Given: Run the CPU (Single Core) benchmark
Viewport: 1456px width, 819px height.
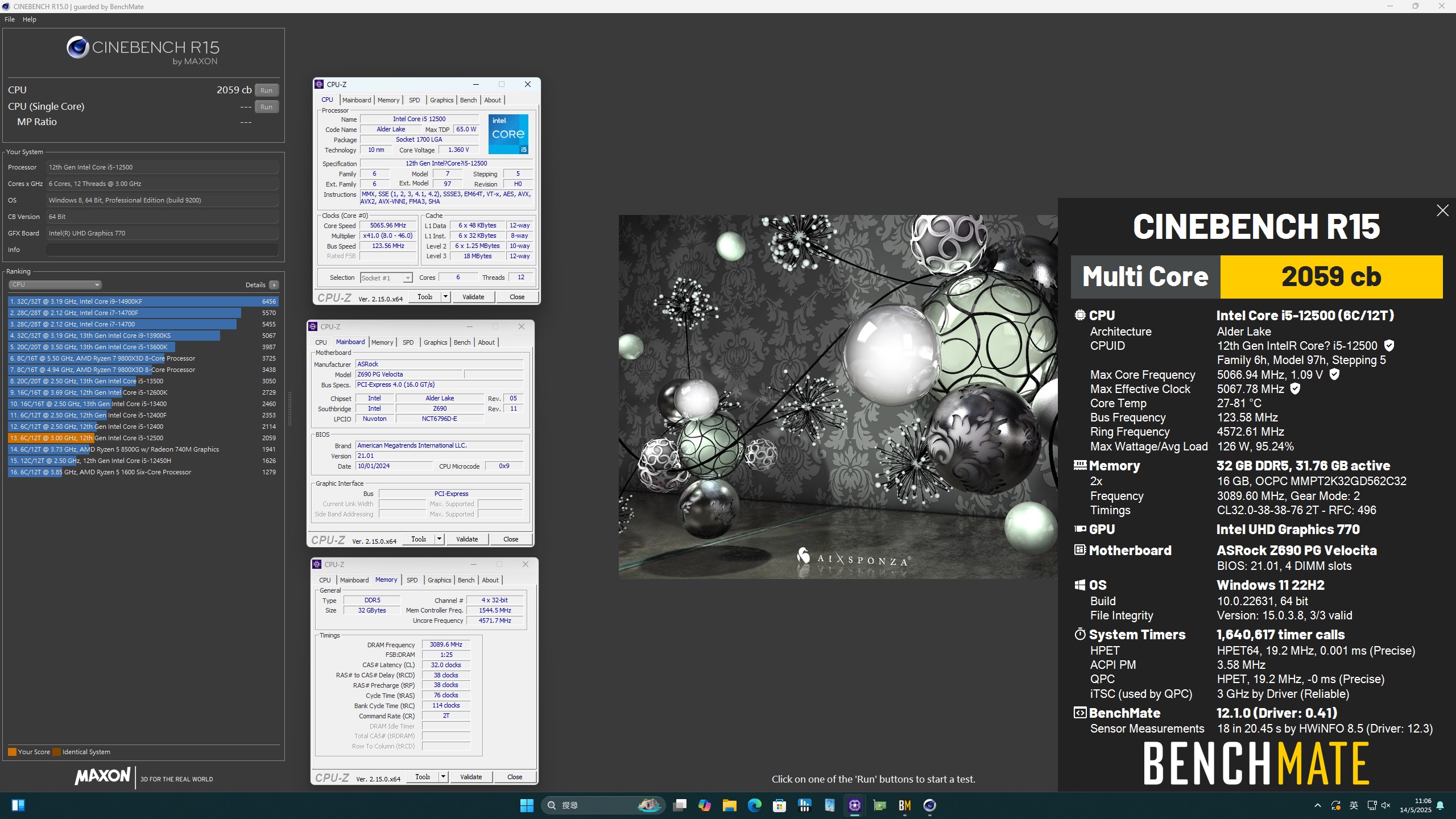Looking at the screenshot, I should (266, 106).
